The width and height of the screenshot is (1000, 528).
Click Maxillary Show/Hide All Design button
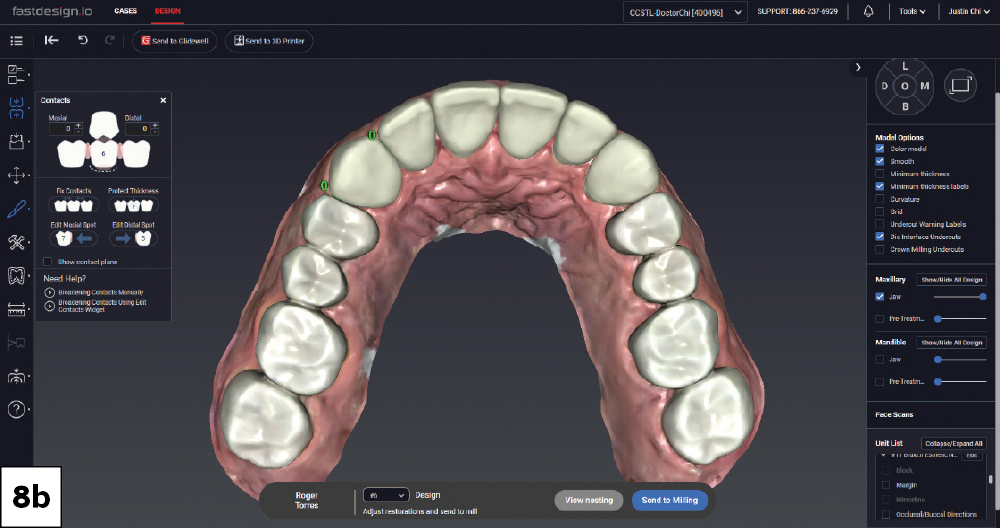point(952,279)
